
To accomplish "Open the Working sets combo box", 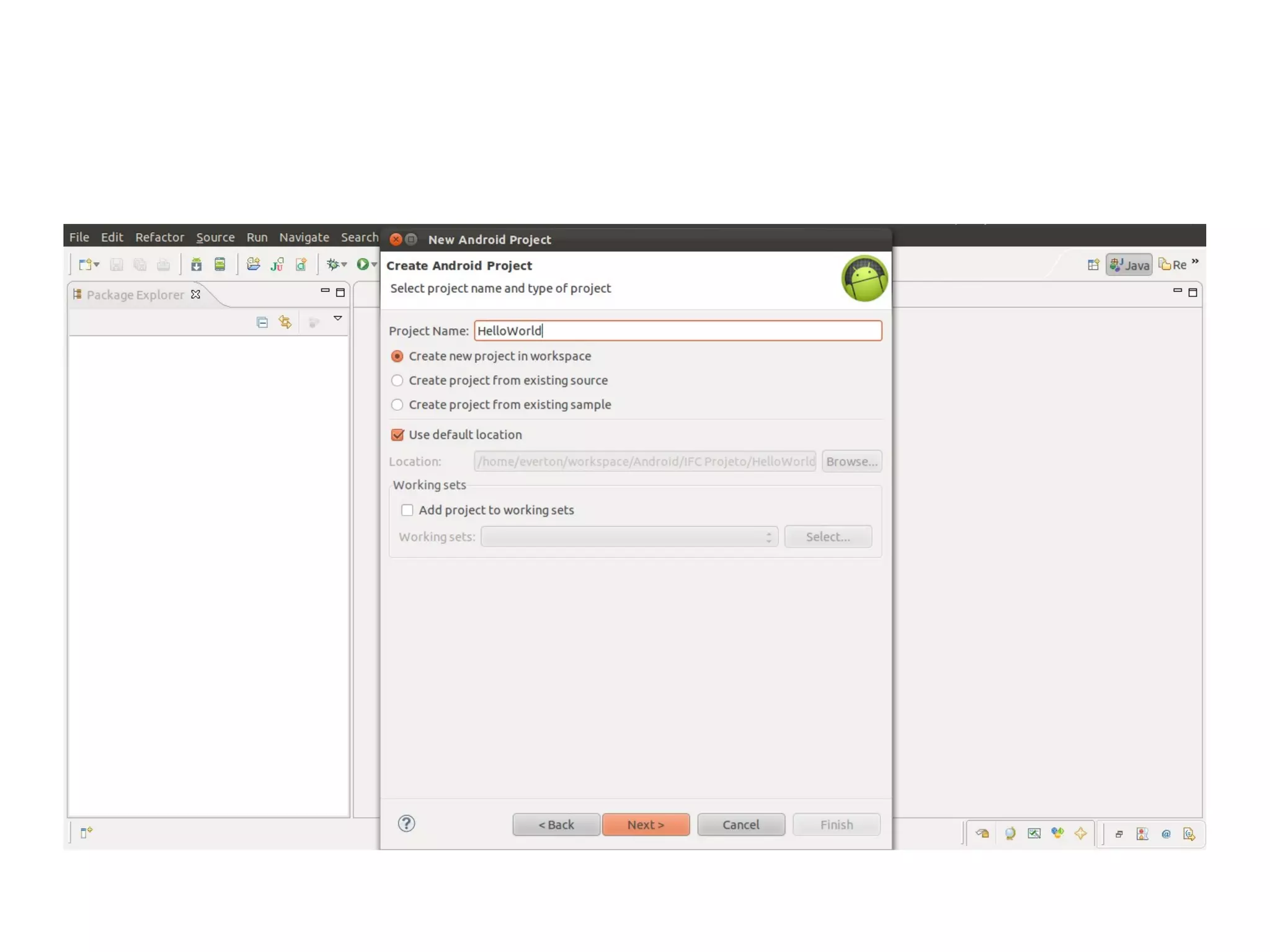I will point(629,536).
